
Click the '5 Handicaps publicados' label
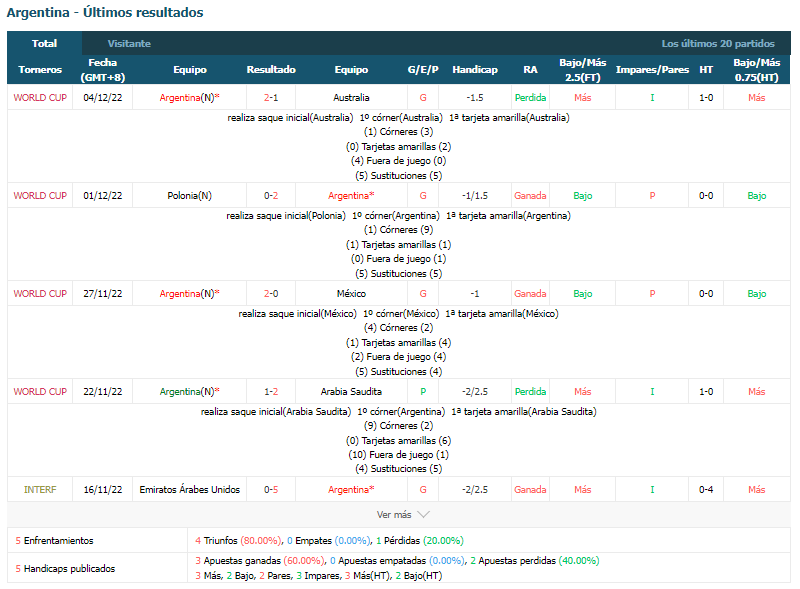(x=65, y=569)
